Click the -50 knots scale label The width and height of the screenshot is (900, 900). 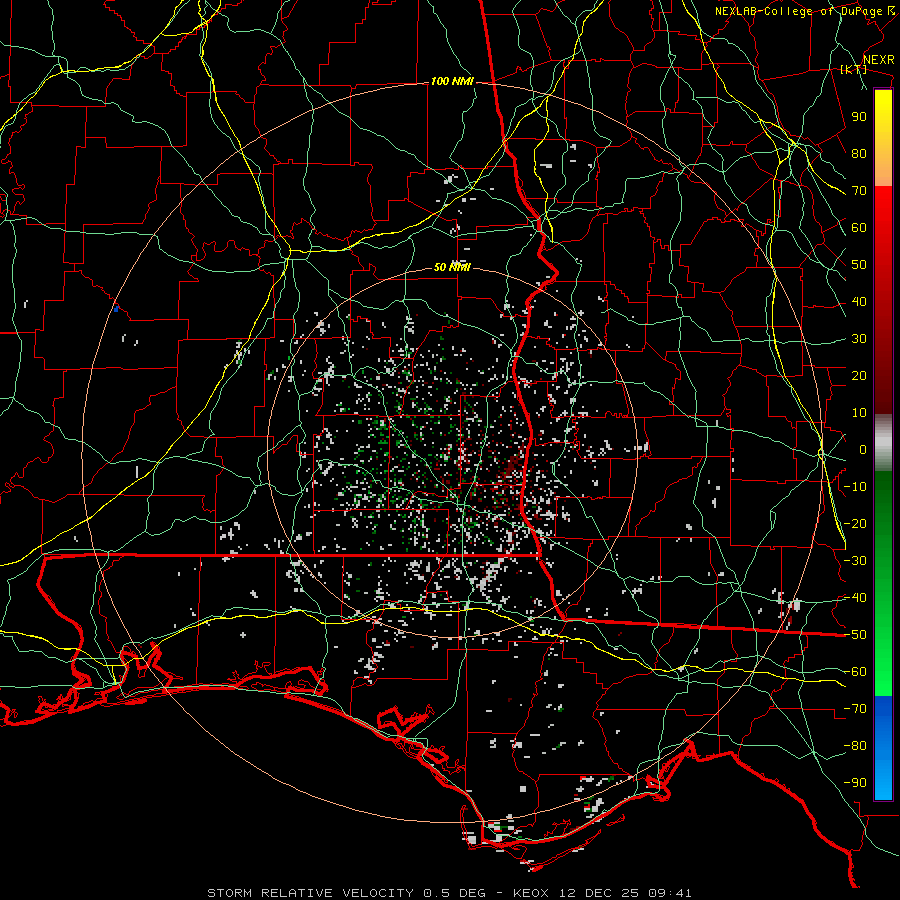(855, 635)
